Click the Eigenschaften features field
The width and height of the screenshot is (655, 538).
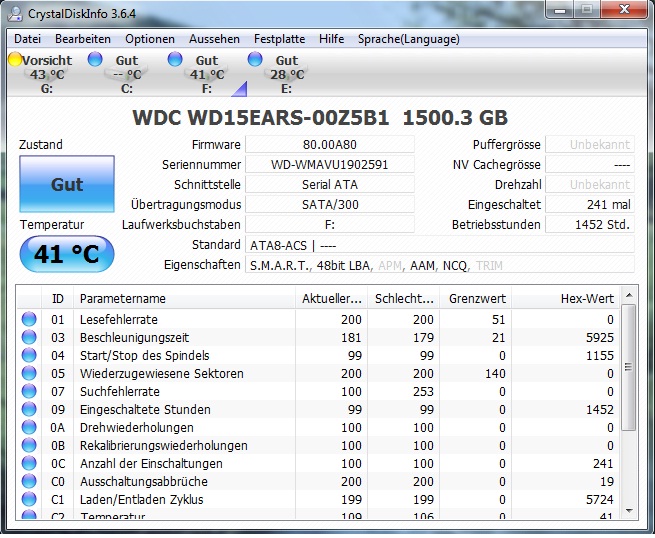click(x=439, y=265)
